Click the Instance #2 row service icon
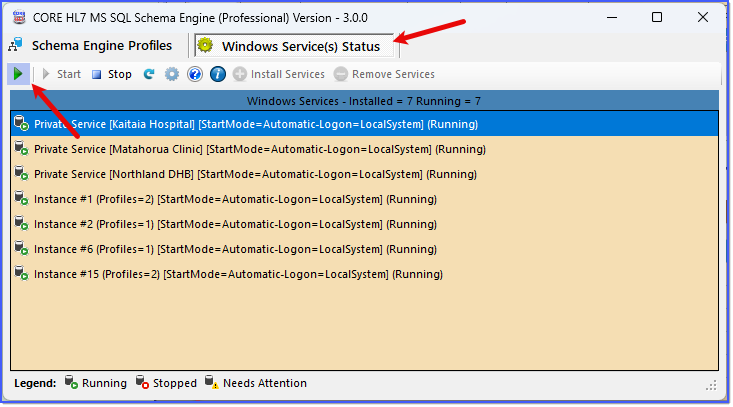733x407 pixels. click(22, 223)
